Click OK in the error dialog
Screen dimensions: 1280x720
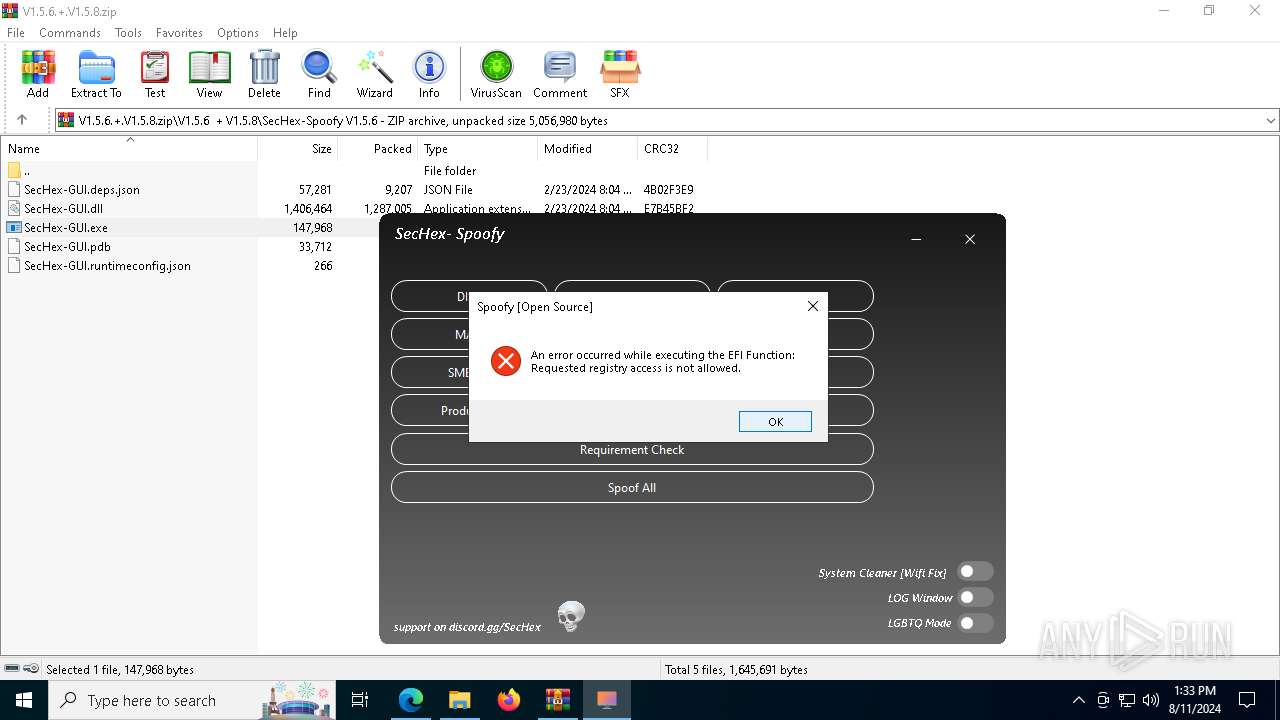point(775,422)
